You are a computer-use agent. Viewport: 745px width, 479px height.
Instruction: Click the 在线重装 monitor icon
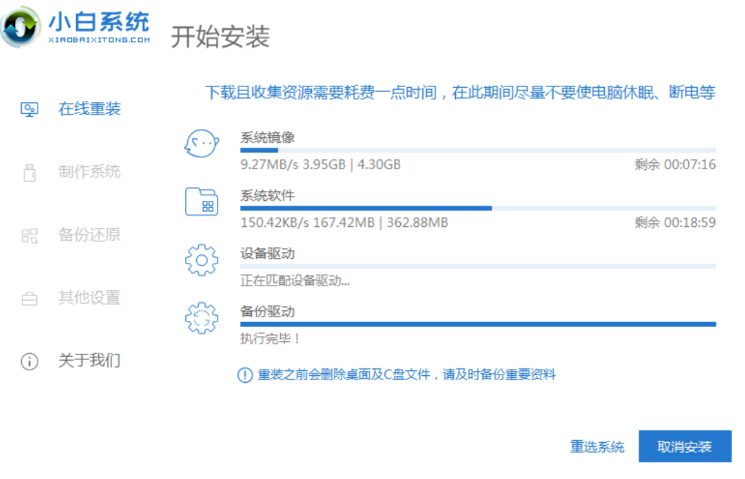click(30, 109)
